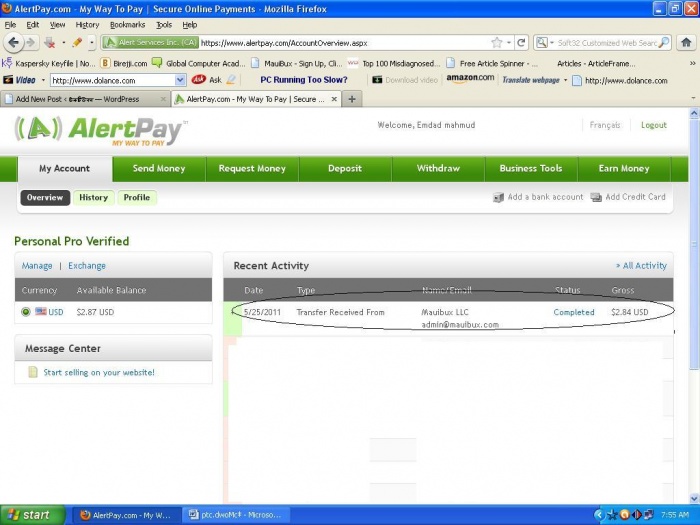Open the Tools menu
The width and height of the screenshot is (700, 525).
[x=164, y=25]
